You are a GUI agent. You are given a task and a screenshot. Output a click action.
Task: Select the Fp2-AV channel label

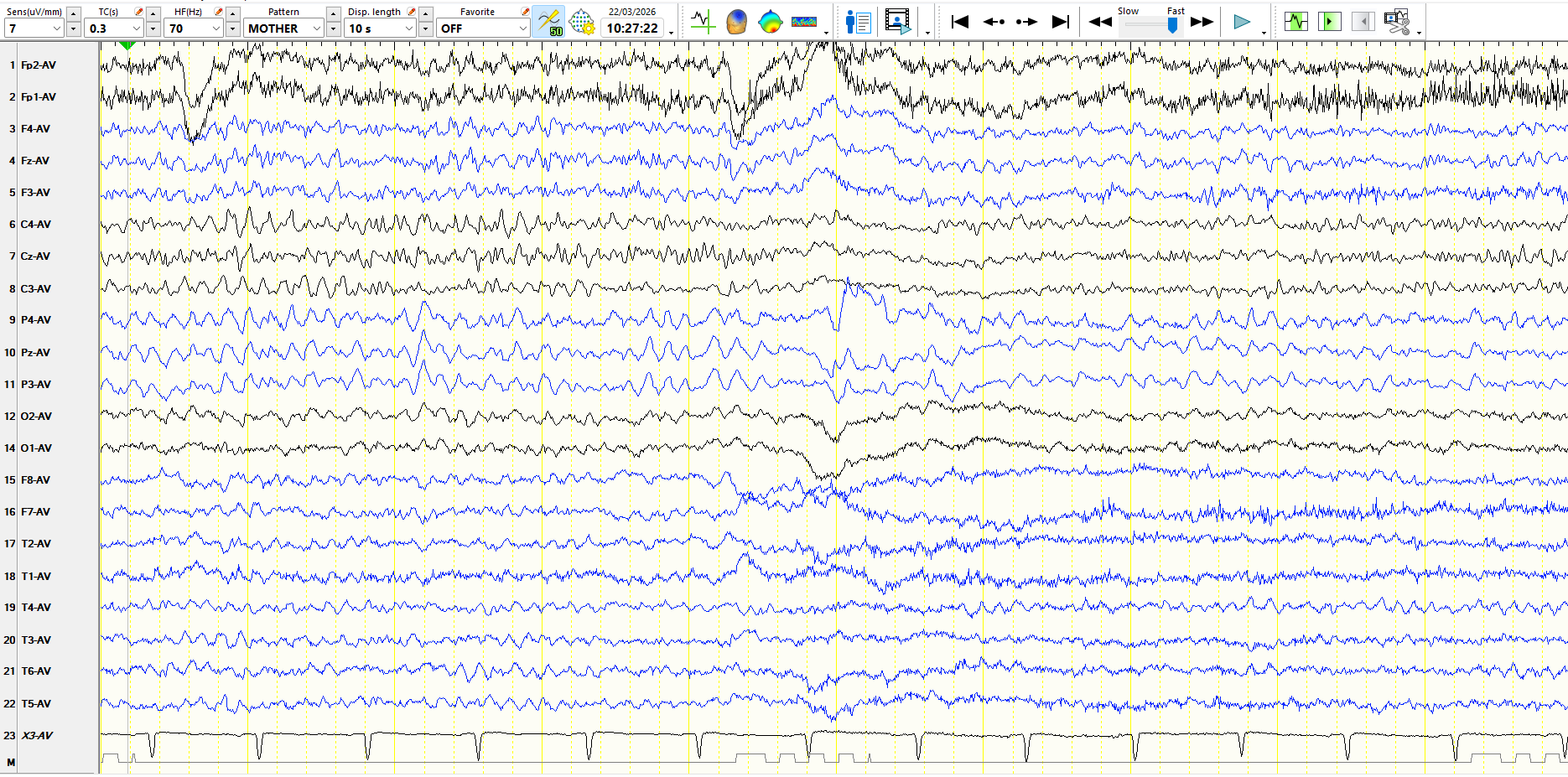pyautogui.click(x=39, y=65)
